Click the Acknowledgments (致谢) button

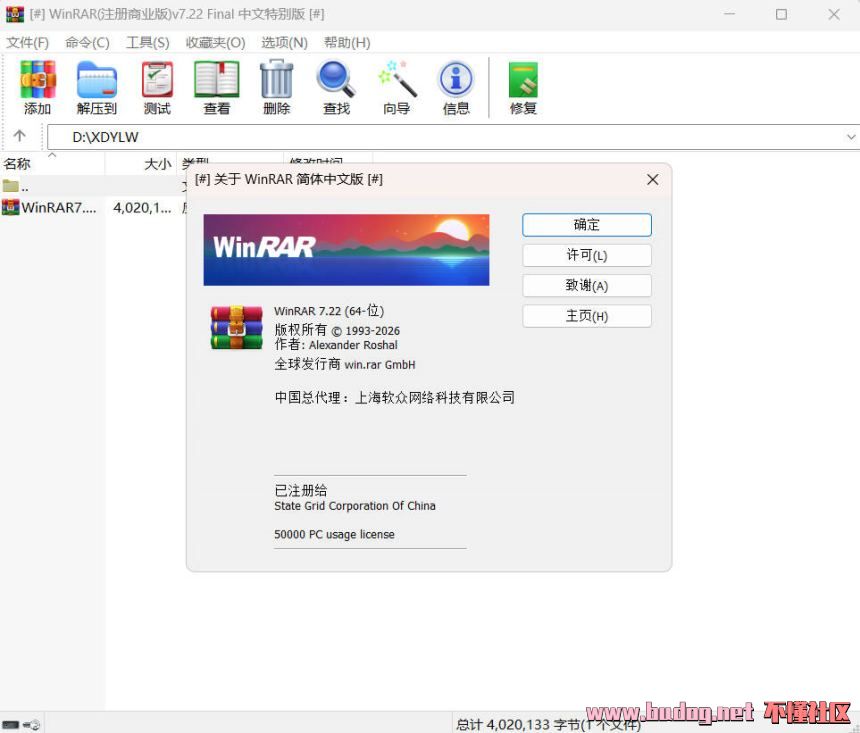587,285
